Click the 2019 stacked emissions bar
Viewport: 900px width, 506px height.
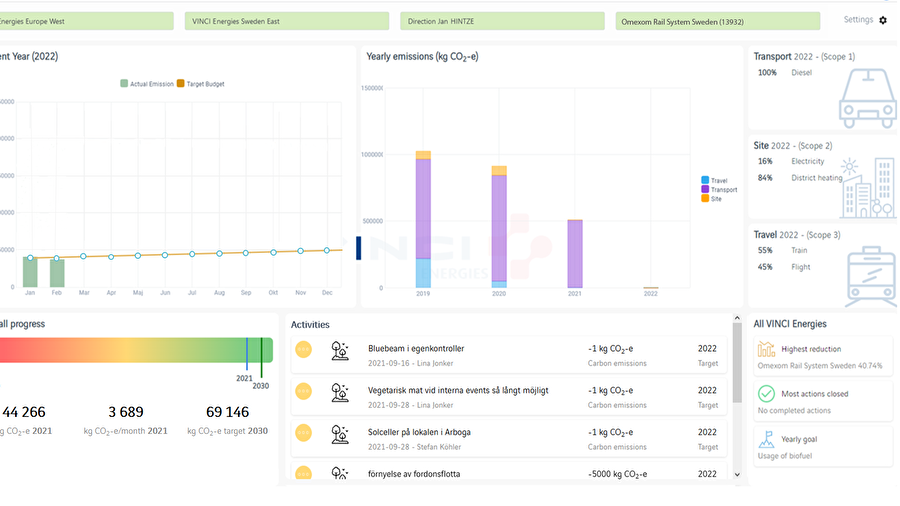[x=423, y=219]
